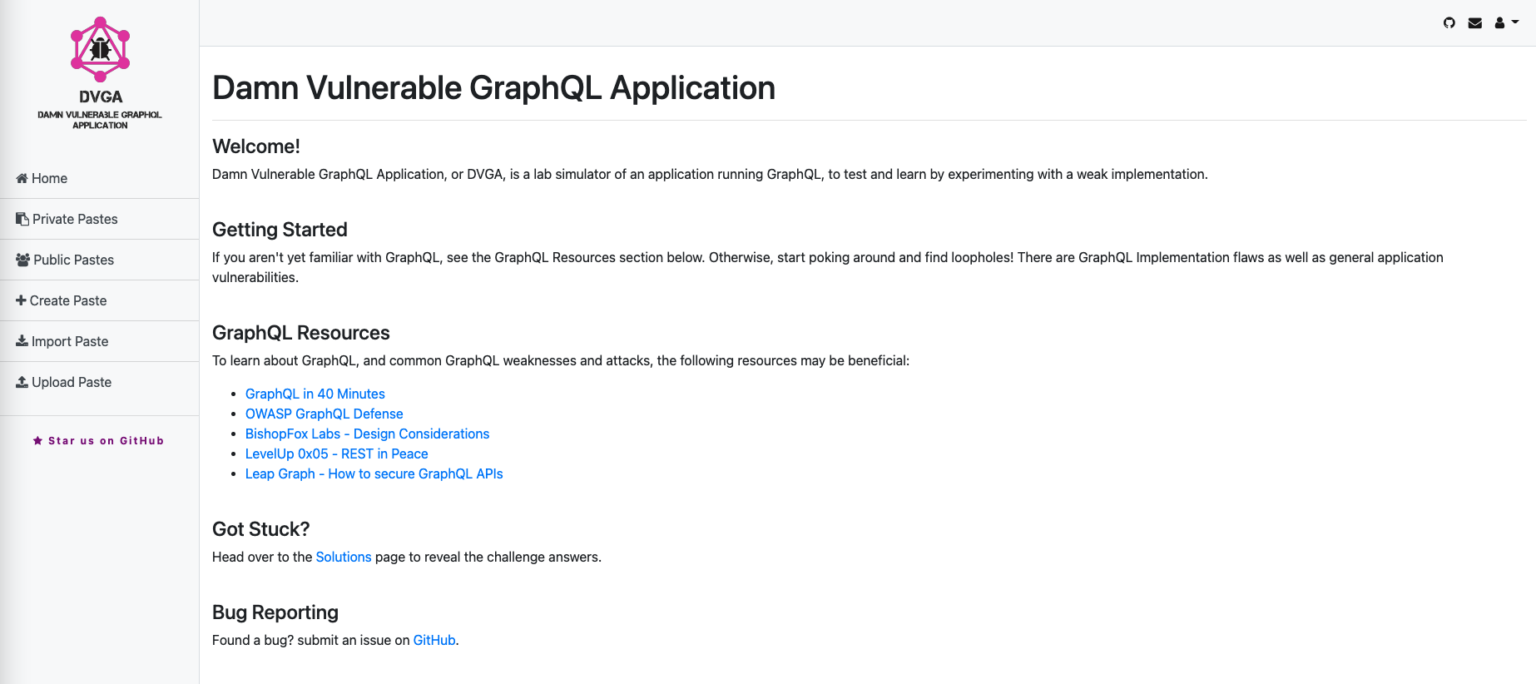Open the OWASP GraphQL Defense link
This screenshot has width=1536, height=684.
point(324,413)
